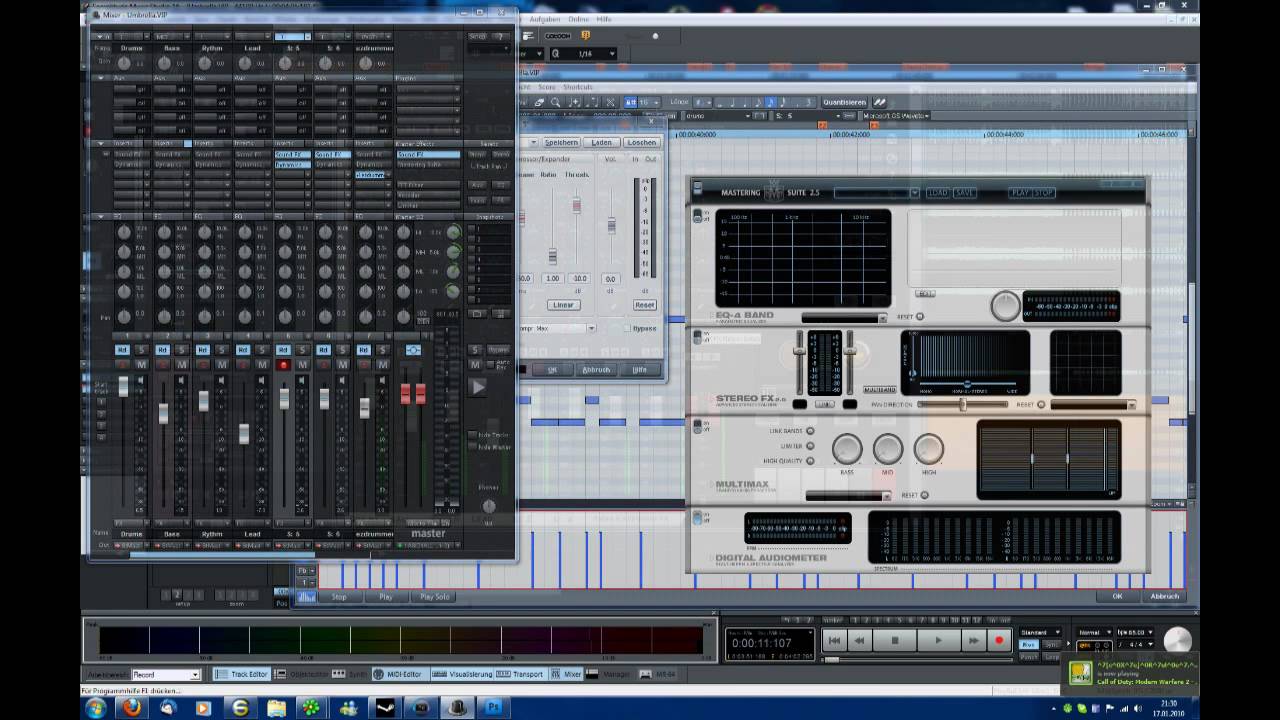This screenshot has width=1280, height=720.
Task: Open Mastering Suite insert on master channel
Action: point(428,164)
